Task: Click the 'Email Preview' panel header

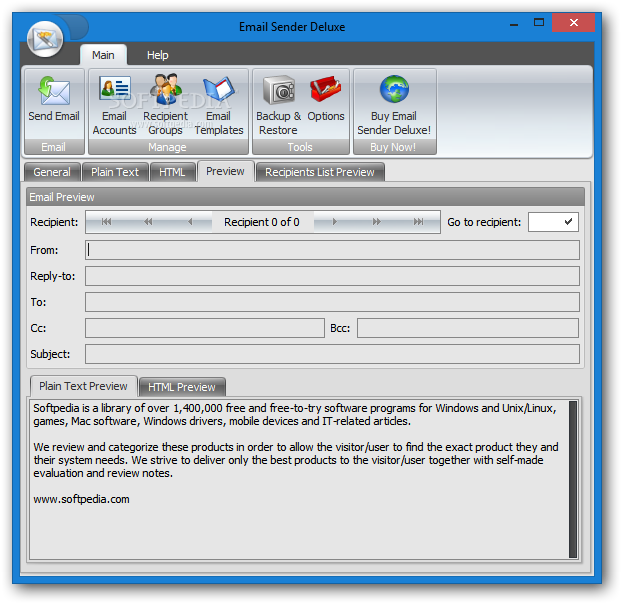Action: coord(305,197)
